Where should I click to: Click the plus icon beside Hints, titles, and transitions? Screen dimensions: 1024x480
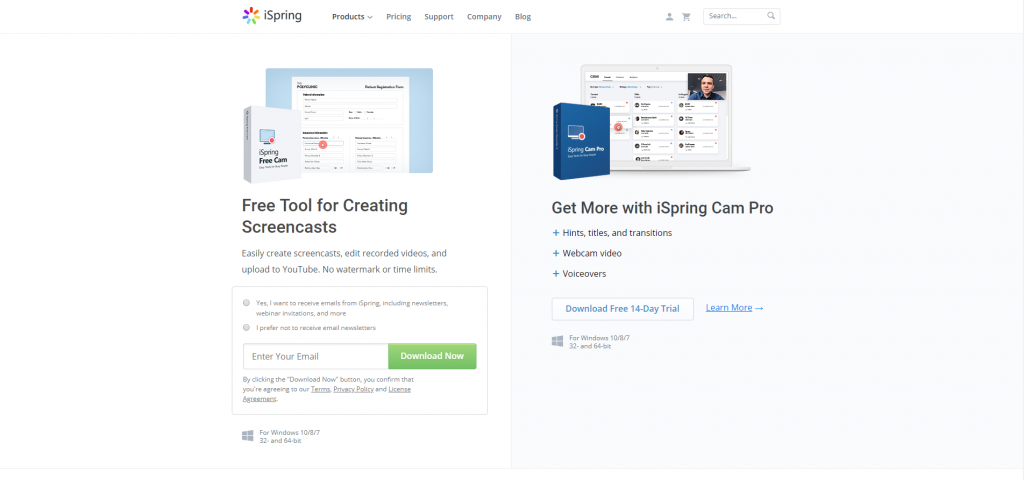(556, 232)
